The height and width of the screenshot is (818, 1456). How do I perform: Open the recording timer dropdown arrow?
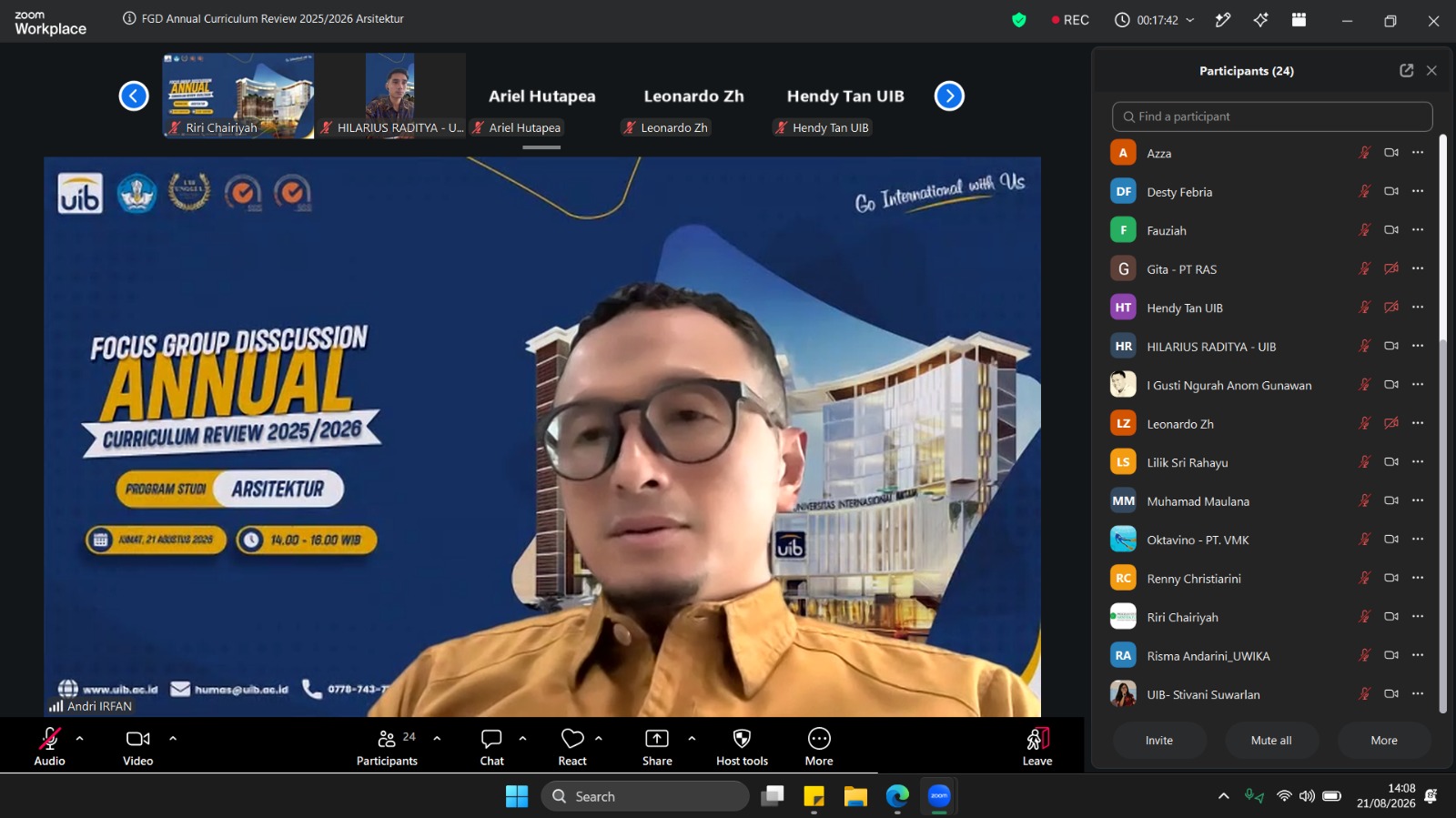point(1189,20)
